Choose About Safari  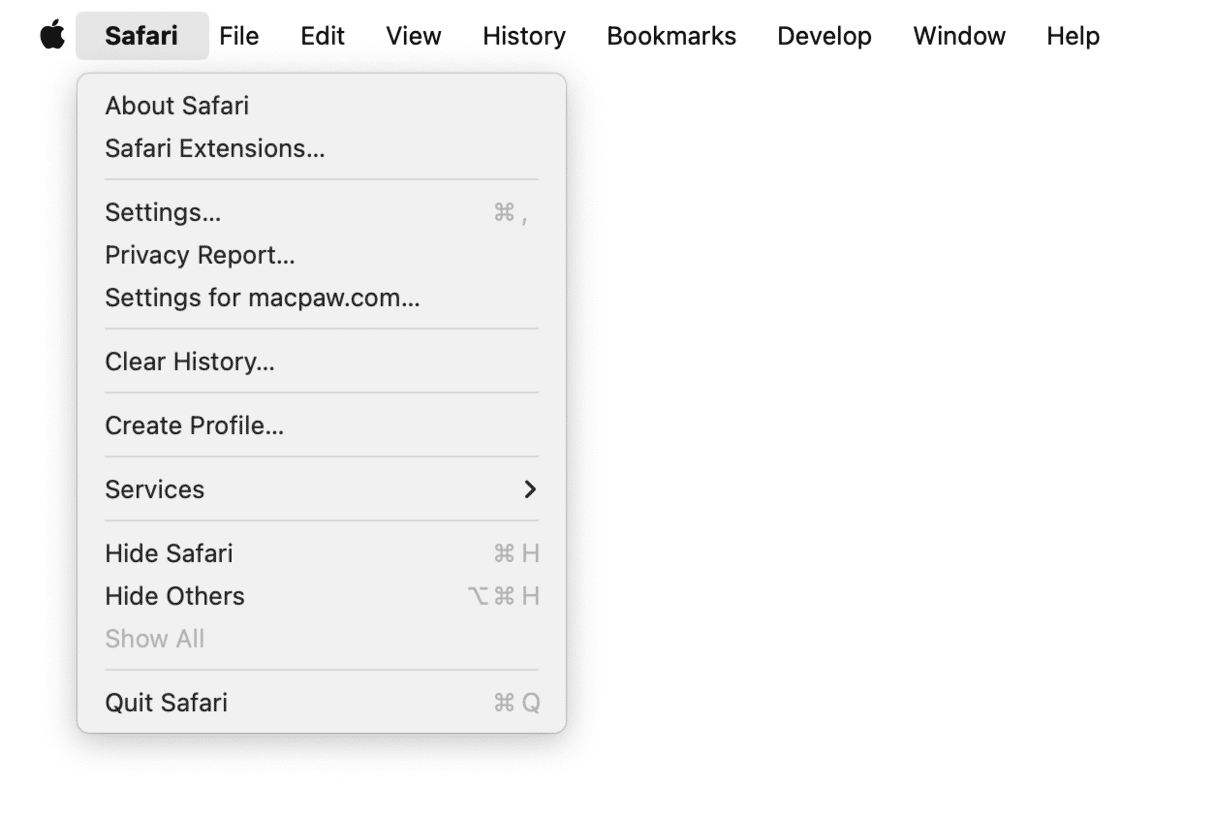(322, 106)
